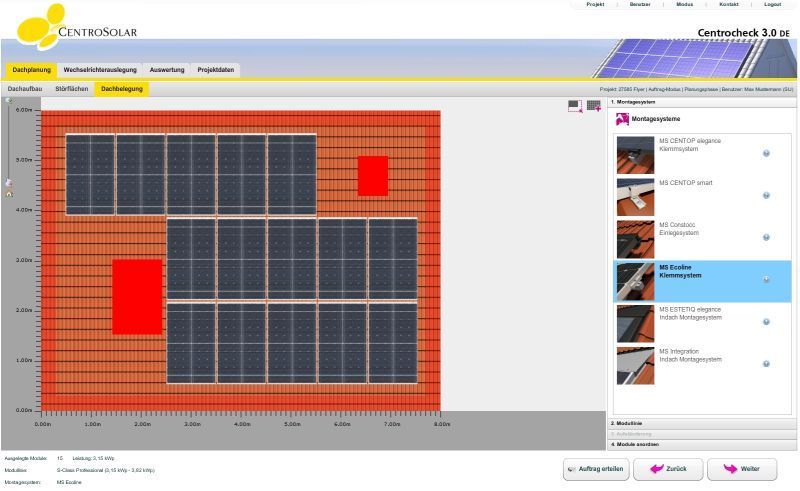Click info icon for MS Constooc Einlegesystem
The height and width of the screenshot is (491, 800).
[766, 237]
